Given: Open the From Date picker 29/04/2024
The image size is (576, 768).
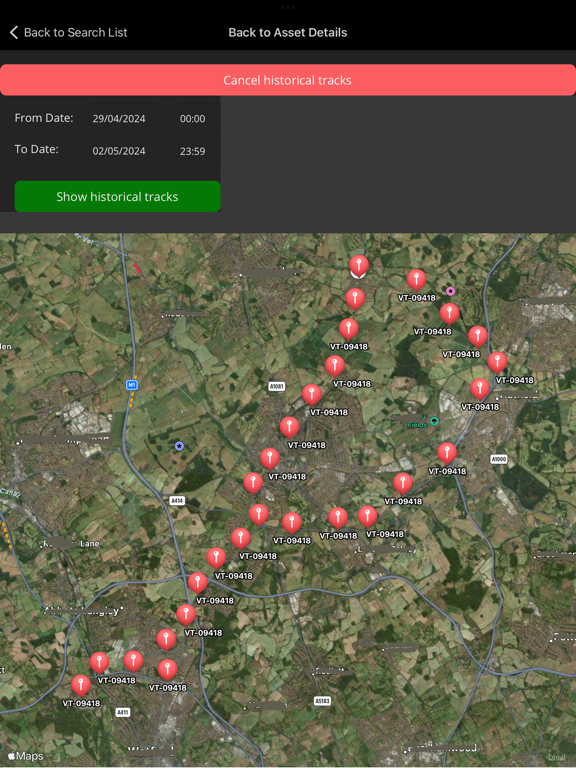Looking at the screenshot, I should click(x=119, y=119).
